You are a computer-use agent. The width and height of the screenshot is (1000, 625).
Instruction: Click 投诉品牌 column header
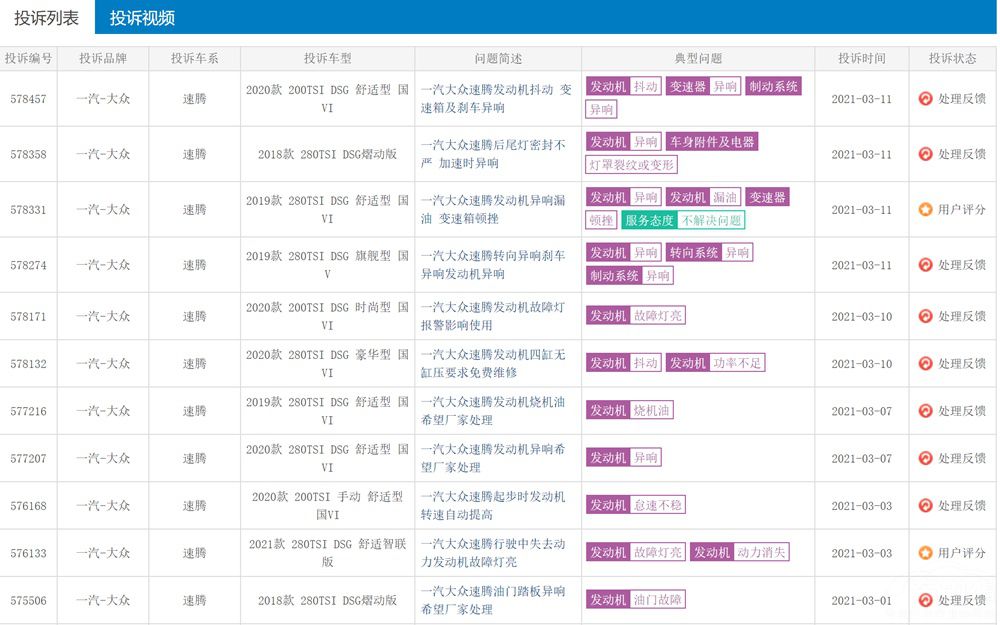[103, 59]
